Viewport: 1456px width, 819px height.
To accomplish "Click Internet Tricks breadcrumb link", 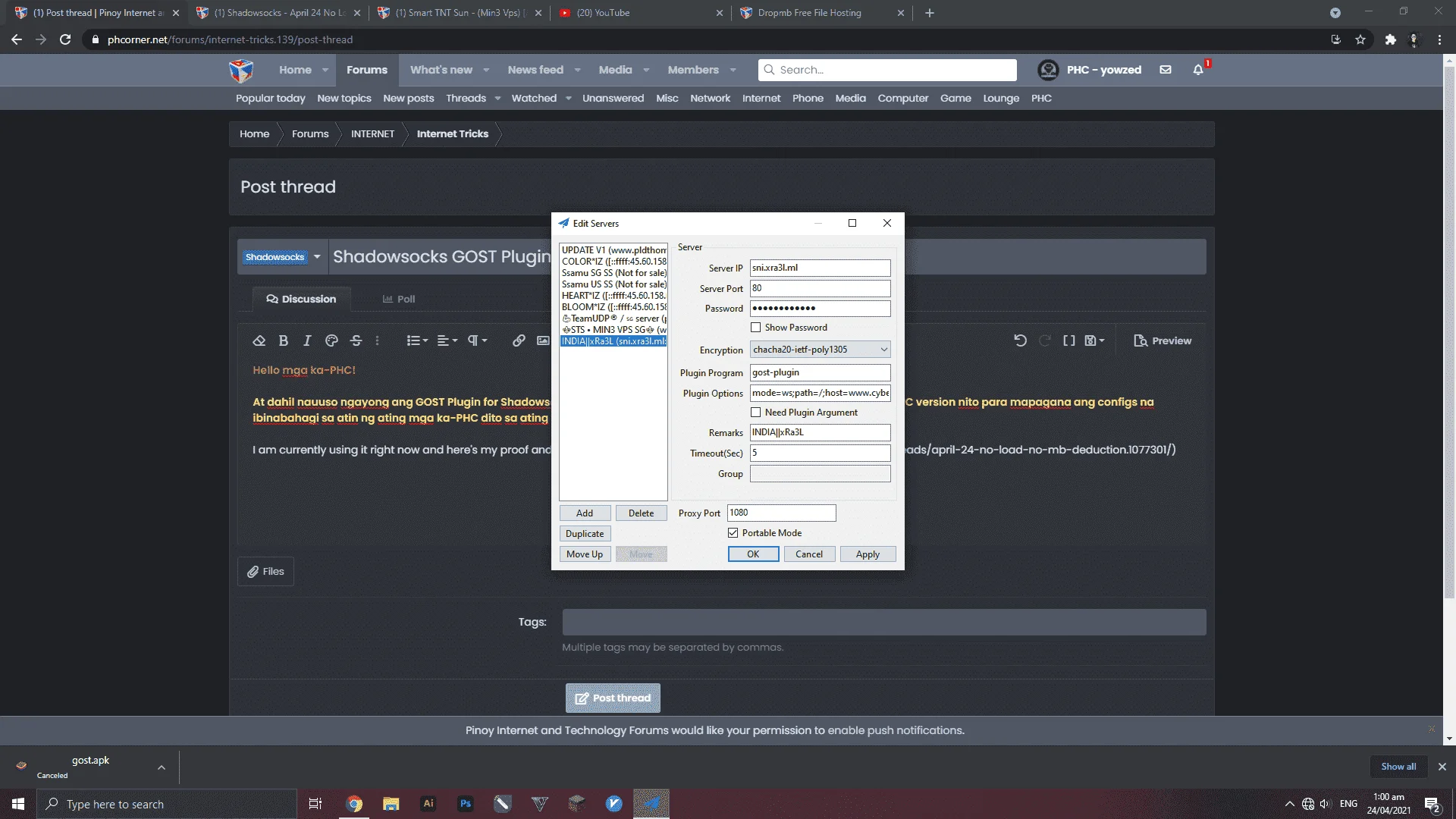I will pos(453,134).
